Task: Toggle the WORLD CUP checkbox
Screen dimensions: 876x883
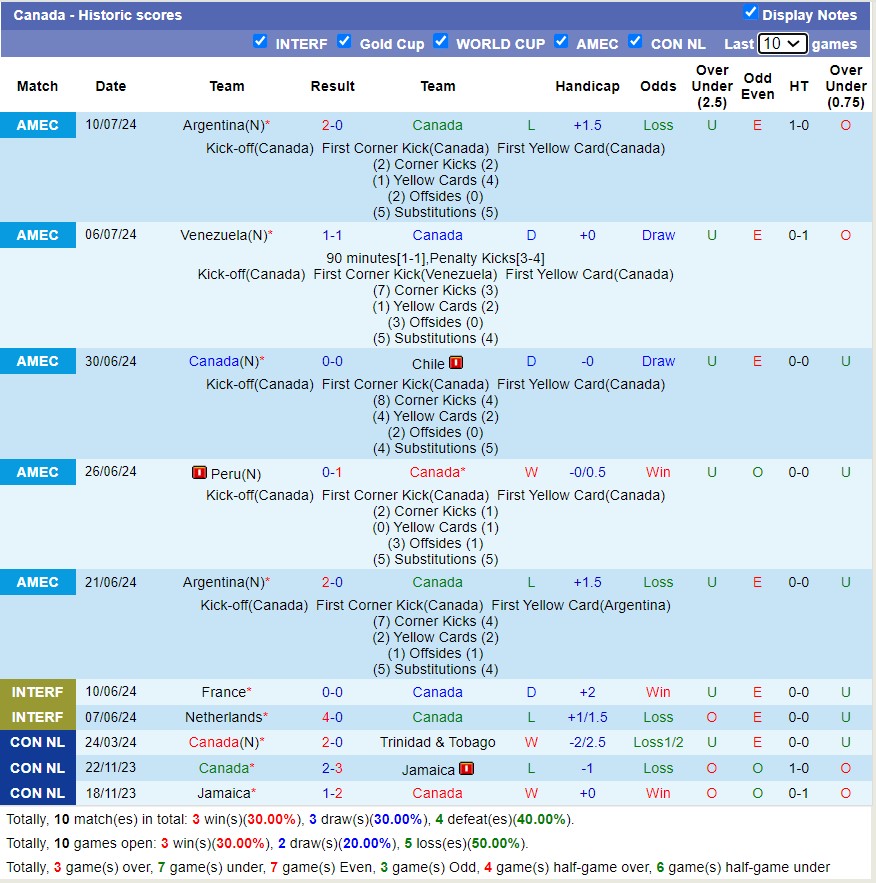Action: coord(441,42)
